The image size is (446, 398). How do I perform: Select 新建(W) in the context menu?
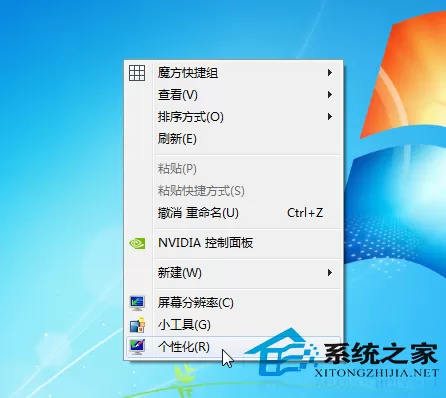point(233,272)
